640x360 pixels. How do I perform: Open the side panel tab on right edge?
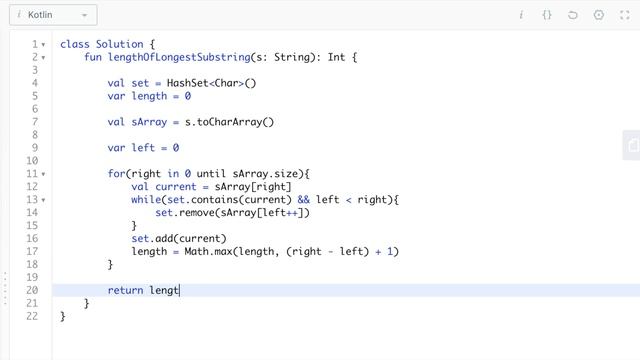[x=631, y=145]
